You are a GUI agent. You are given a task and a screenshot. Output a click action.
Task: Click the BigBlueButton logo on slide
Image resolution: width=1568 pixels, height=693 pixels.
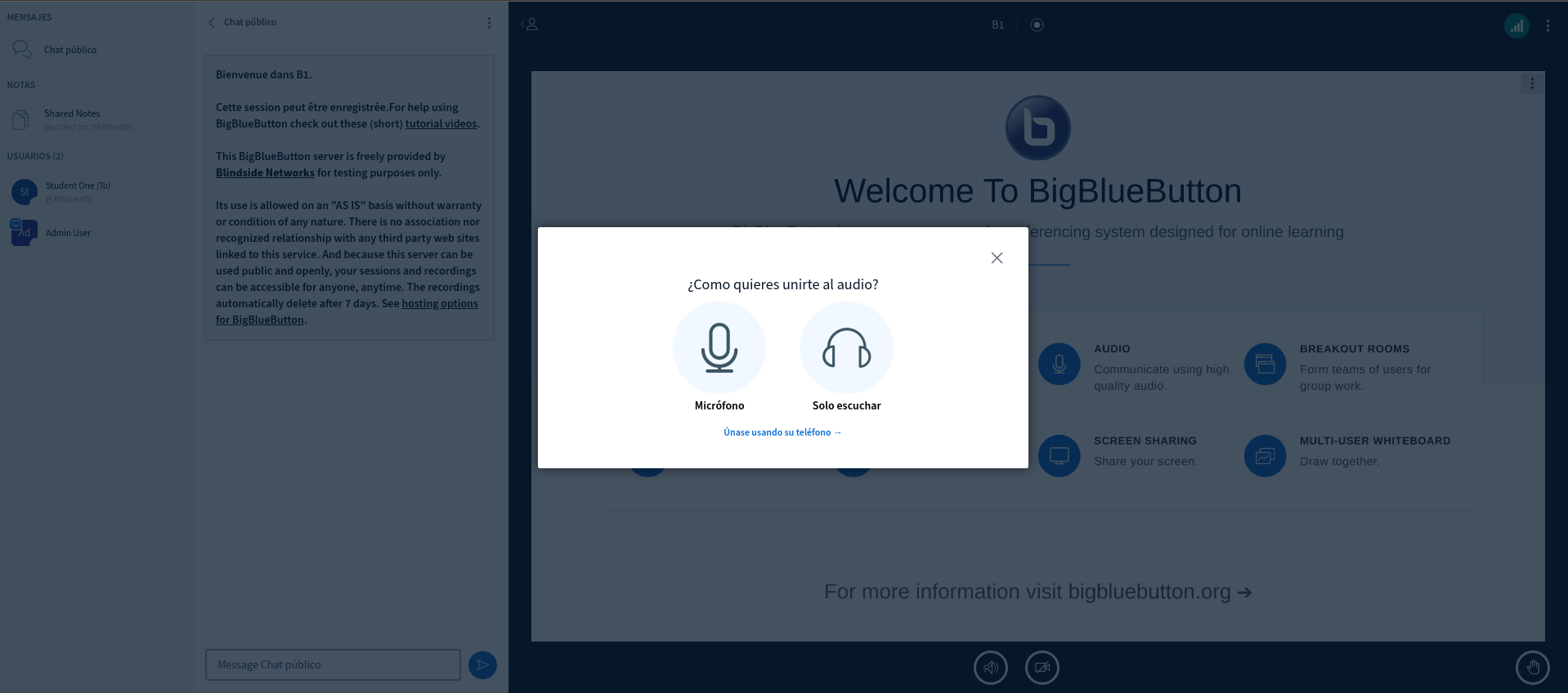click(x=1038, y=127)
